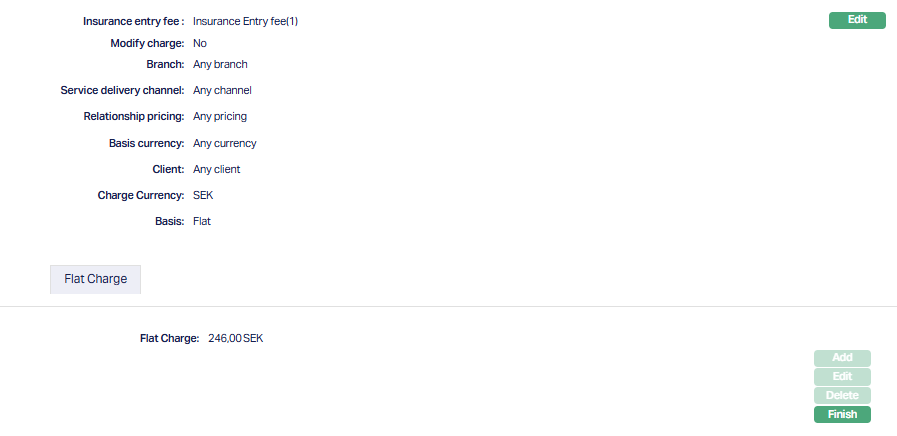Click the Relationship pricing label
This screenshot has width=897, height=436.
[134, 116]
